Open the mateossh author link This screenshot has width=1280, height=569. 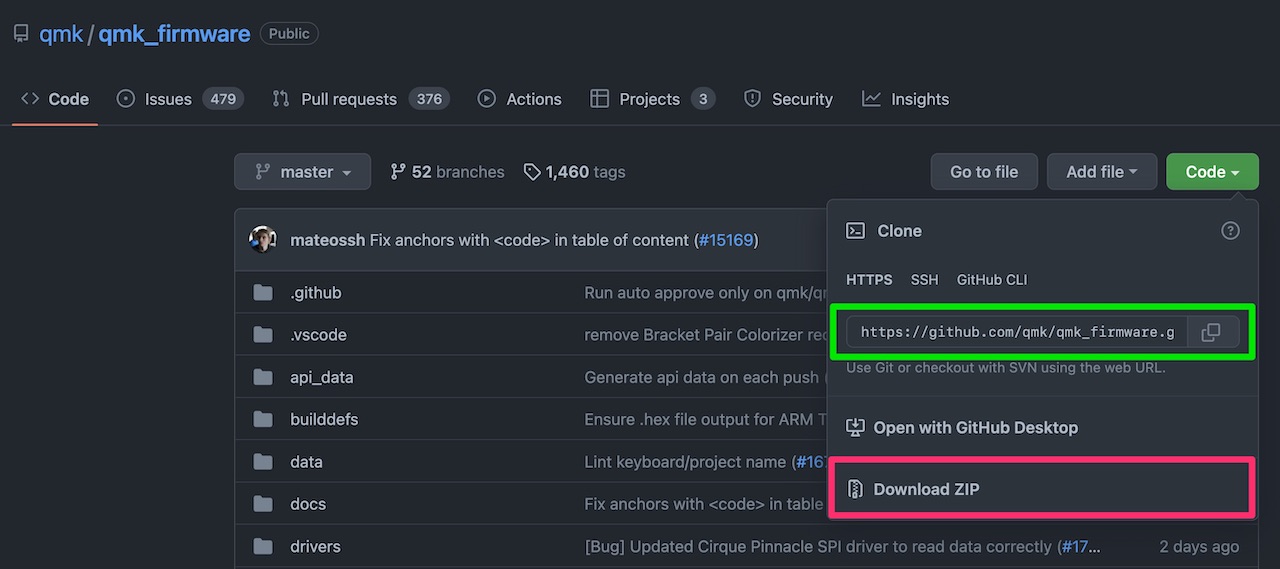pos(328,240)
